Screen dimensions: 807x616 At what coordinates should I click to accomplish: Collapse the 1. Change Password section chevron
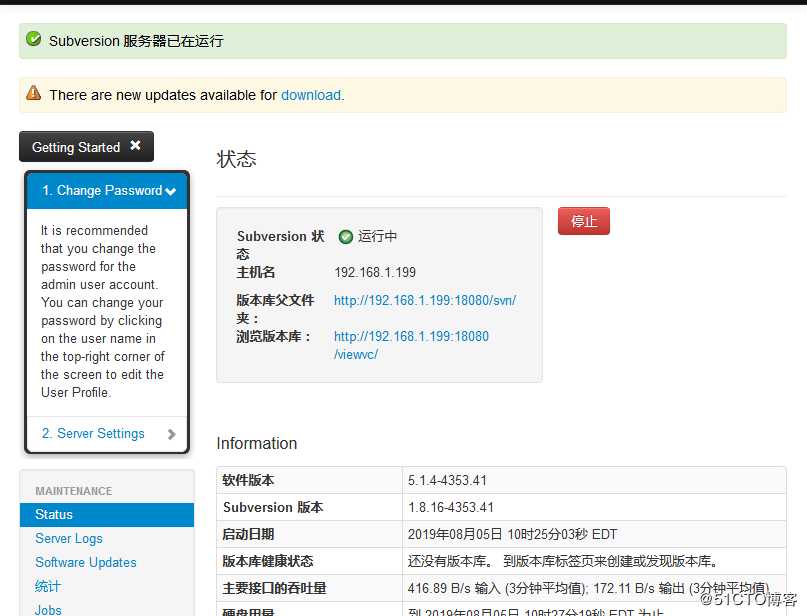(171, 191)
